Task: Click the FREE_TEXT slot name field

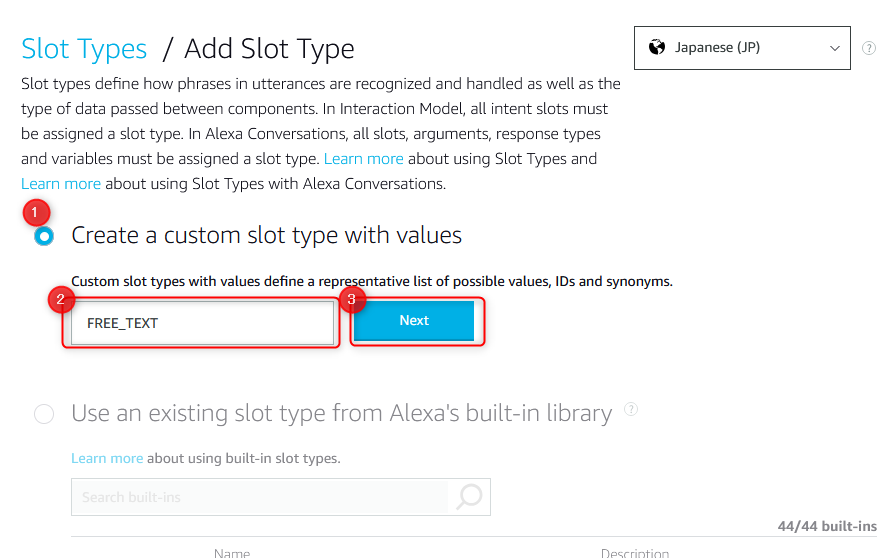Action: 202,323
